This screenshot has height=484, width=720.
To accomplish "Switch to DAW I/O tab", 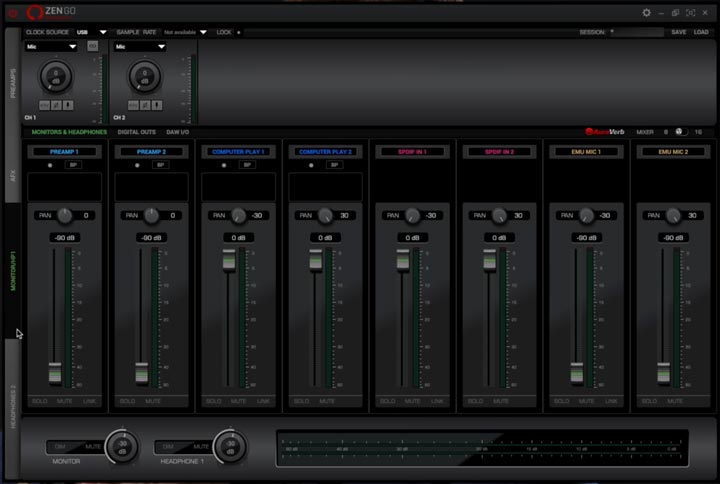I will (177, 132).
